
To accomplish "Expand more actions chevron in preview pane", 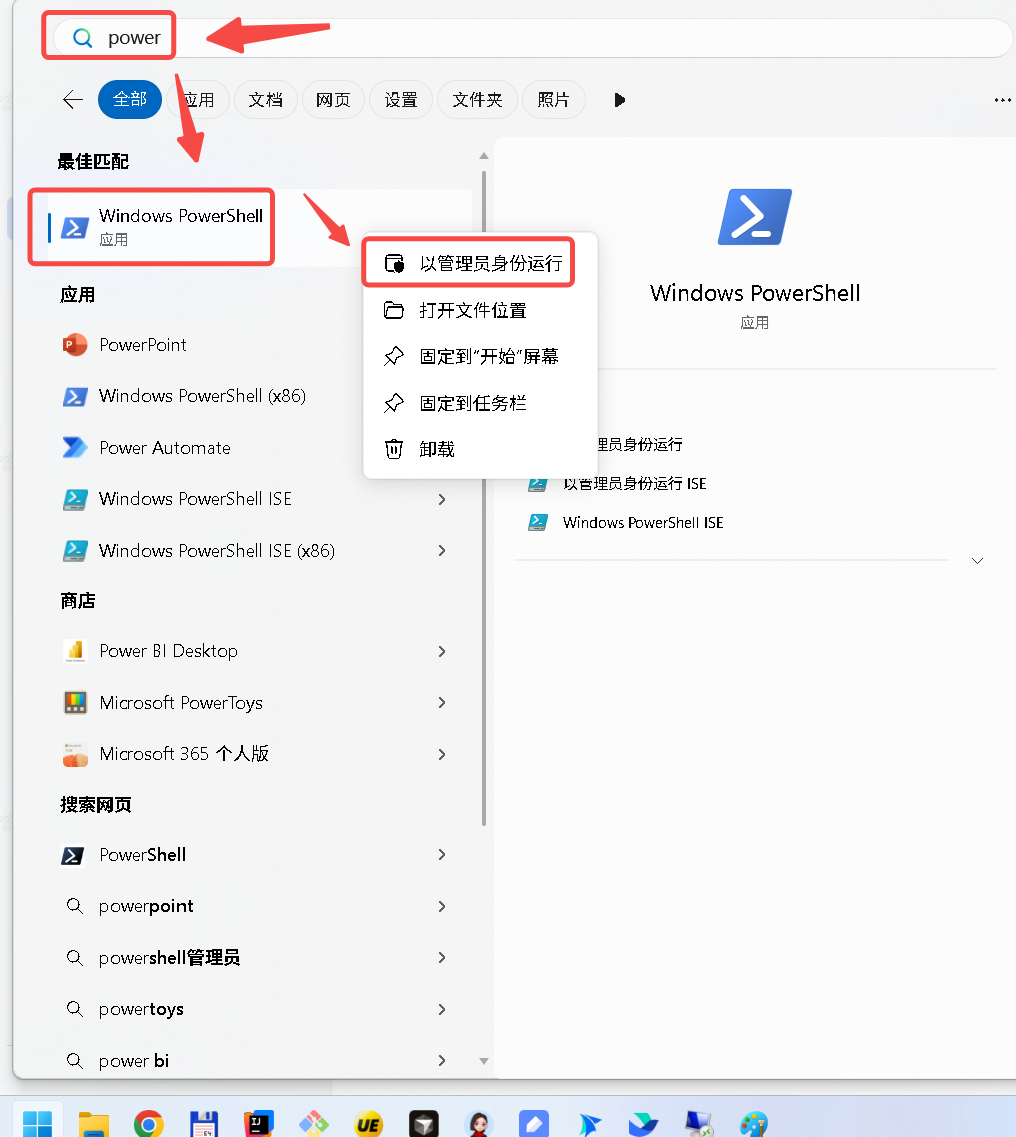I will pos(977,561).
